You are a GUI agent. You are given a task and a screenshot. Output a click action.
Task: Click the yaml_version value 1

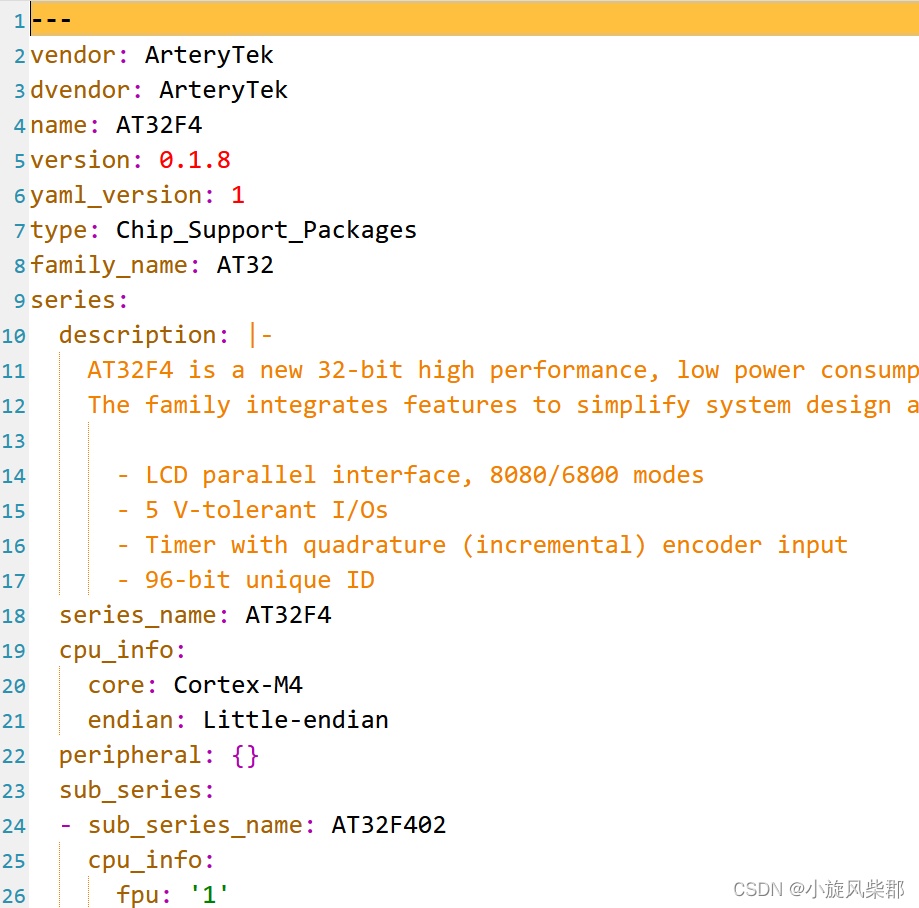click(x=237, y=195)
